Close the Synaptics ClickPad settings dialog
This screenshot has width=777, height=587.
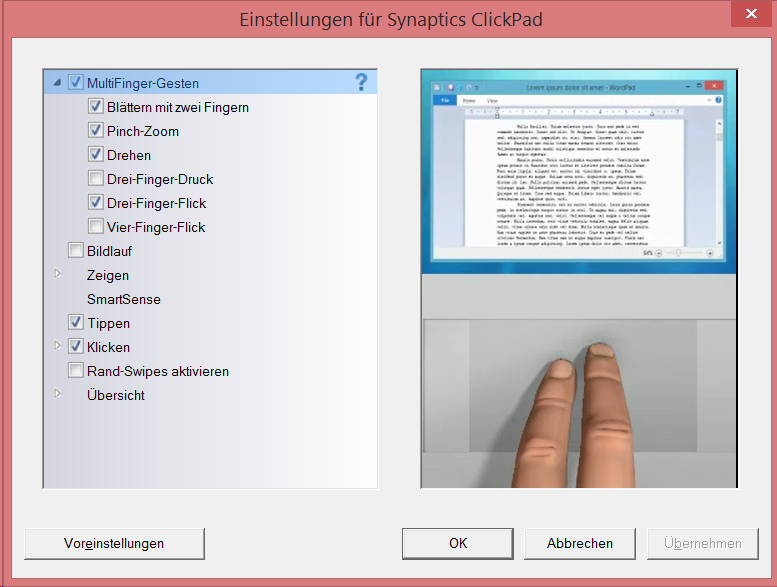[x=751, y=14]
